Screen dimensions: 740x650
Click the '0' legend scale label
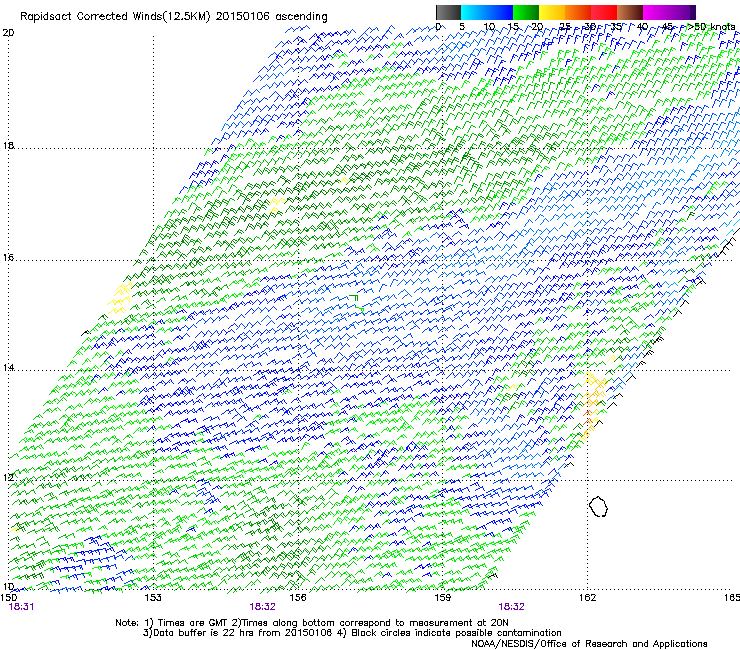point(438,27)
